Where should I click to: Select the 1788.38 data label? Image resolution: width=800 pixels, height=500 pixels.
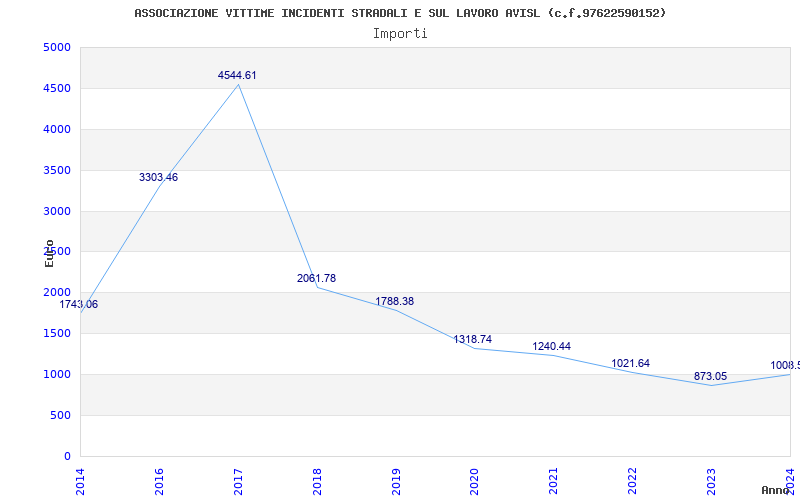click(x=394, y=302)
